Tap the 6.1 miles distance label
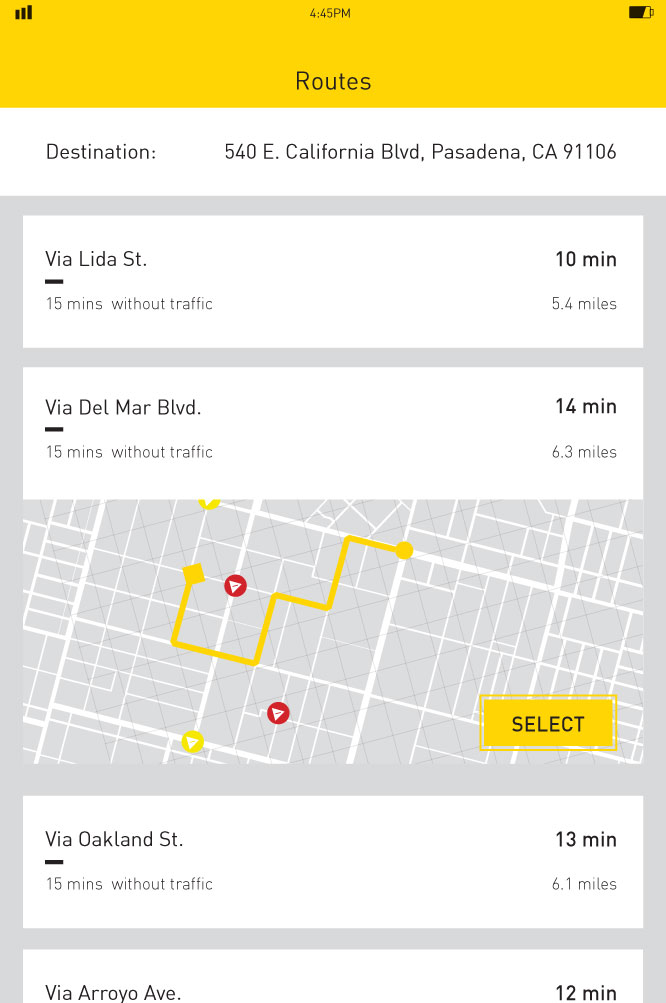This screenshot has width=666, height=1003. click(584, 884)
